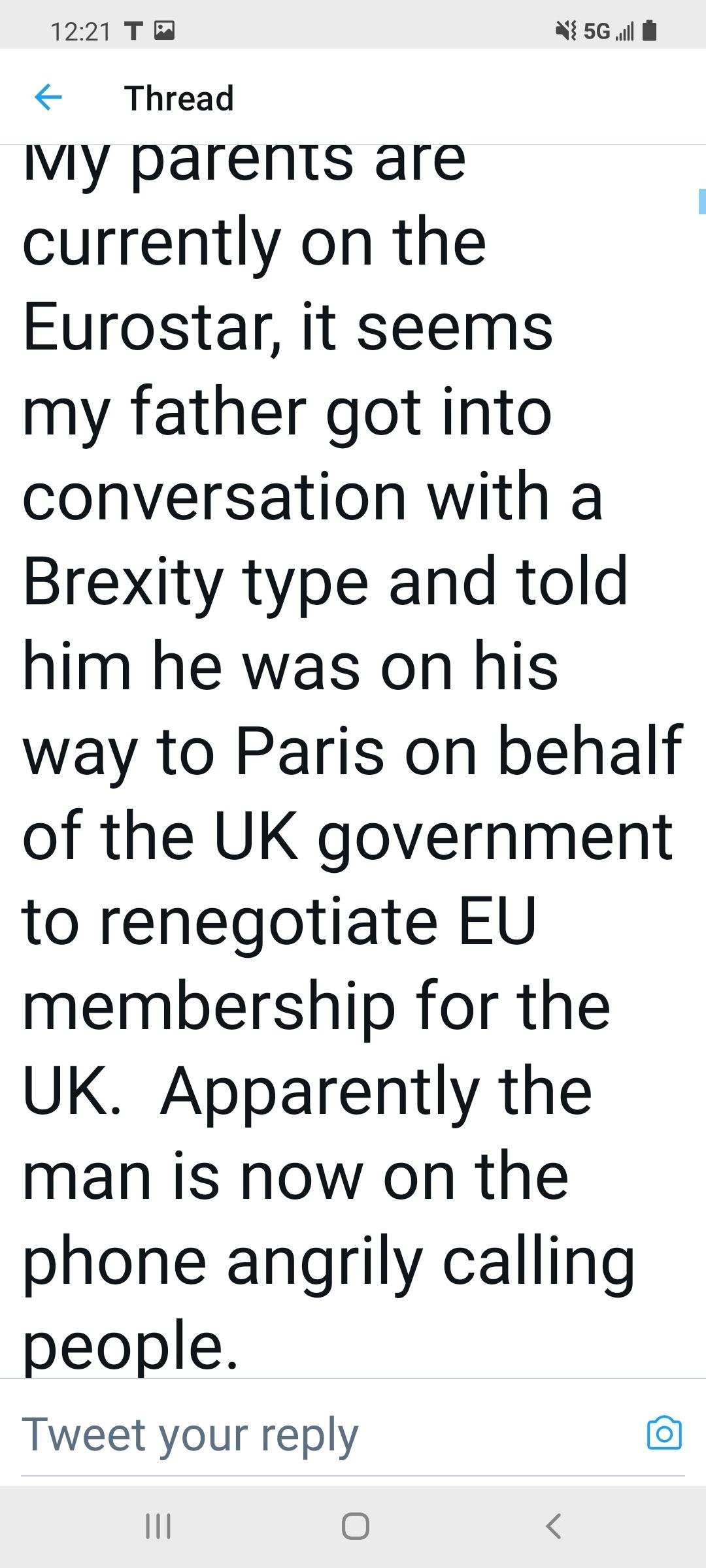Tap the TrueCaller notification icon

[x=133, y=29]
